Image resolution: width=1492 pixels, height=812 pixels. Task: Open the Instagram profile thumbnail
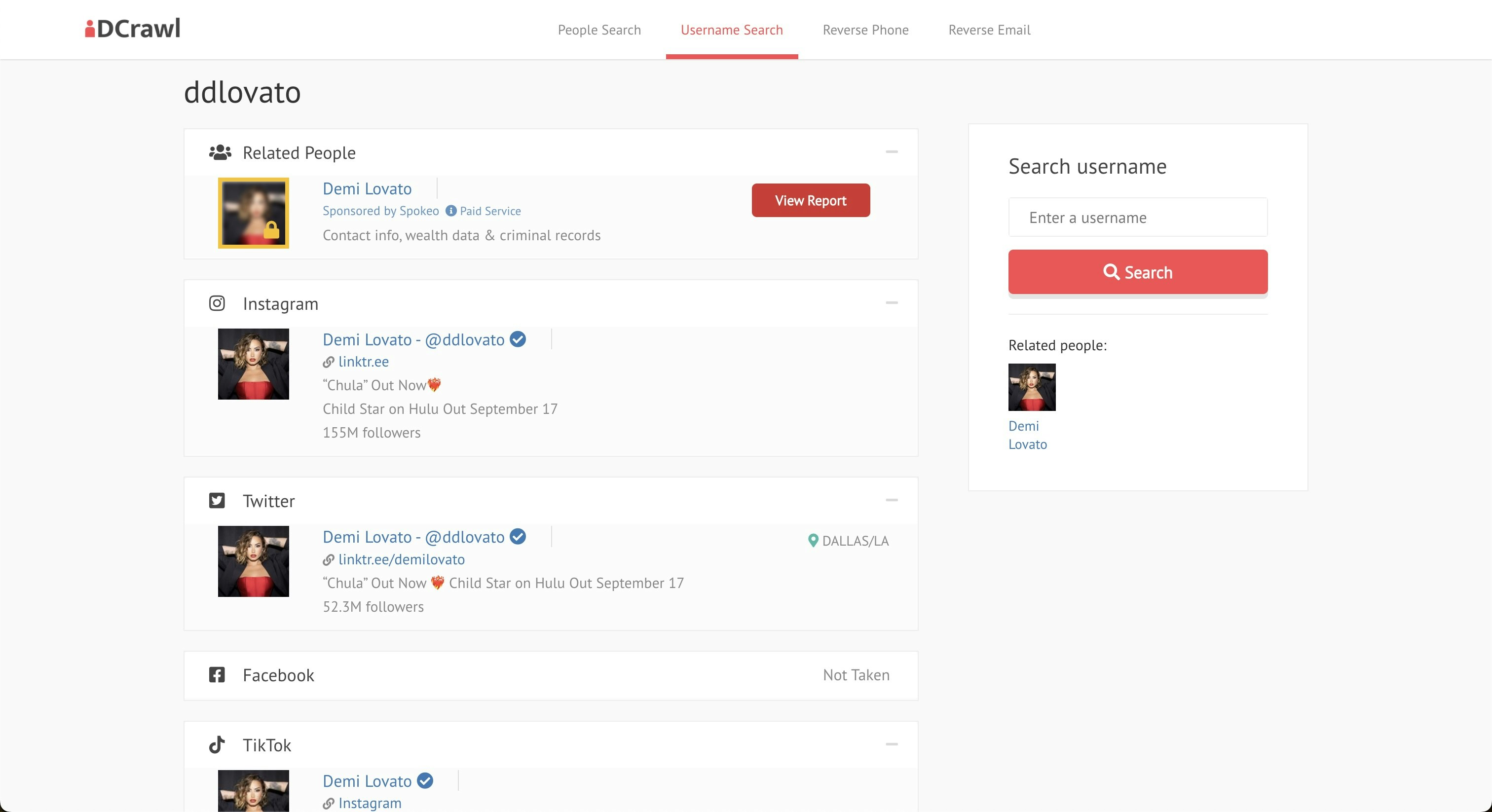point(253,364)
